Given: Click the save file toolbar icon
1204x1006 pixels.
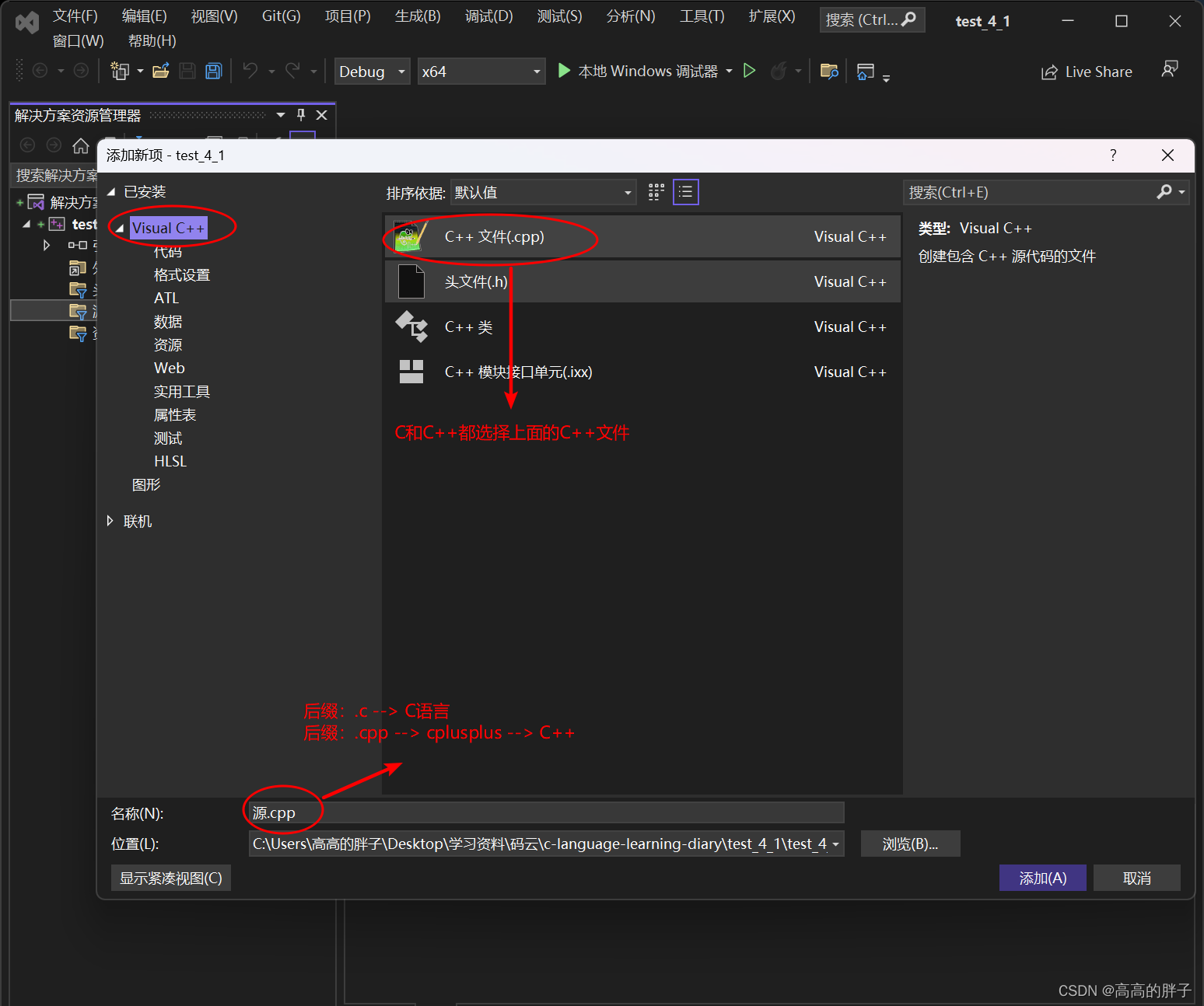Looking at the screenshot, I should pyautogui.click(x=187, y=71).
